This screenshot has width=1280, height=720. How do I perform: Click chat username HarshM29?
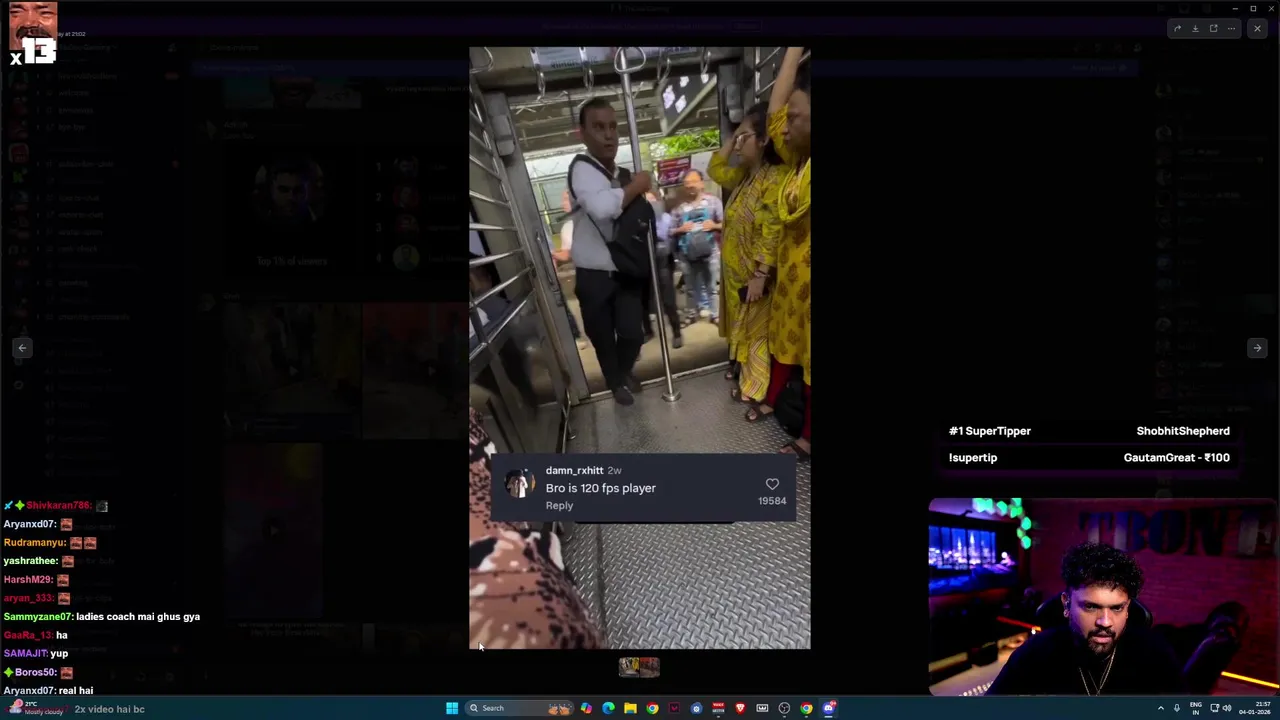28,580
